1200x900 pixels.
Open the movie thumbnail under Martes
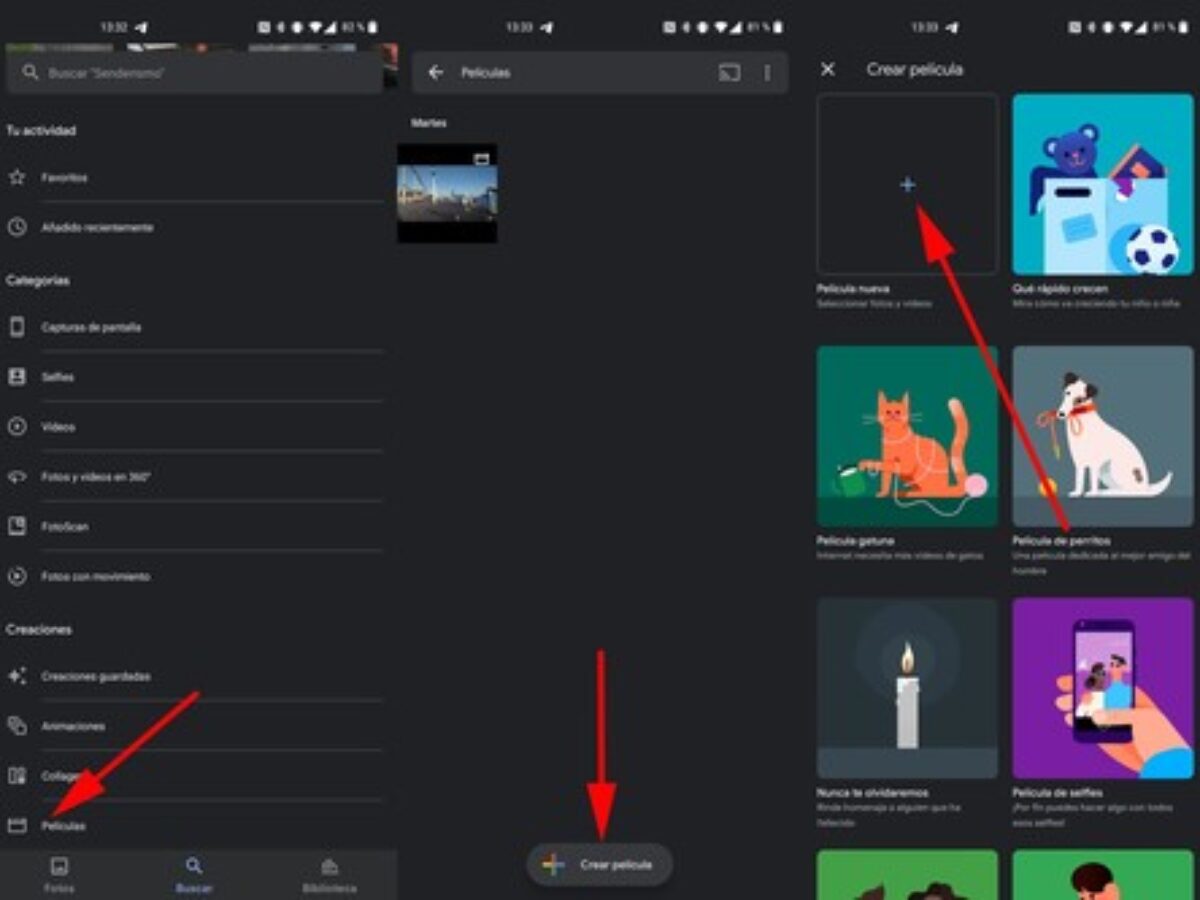[x=447, y=193]
